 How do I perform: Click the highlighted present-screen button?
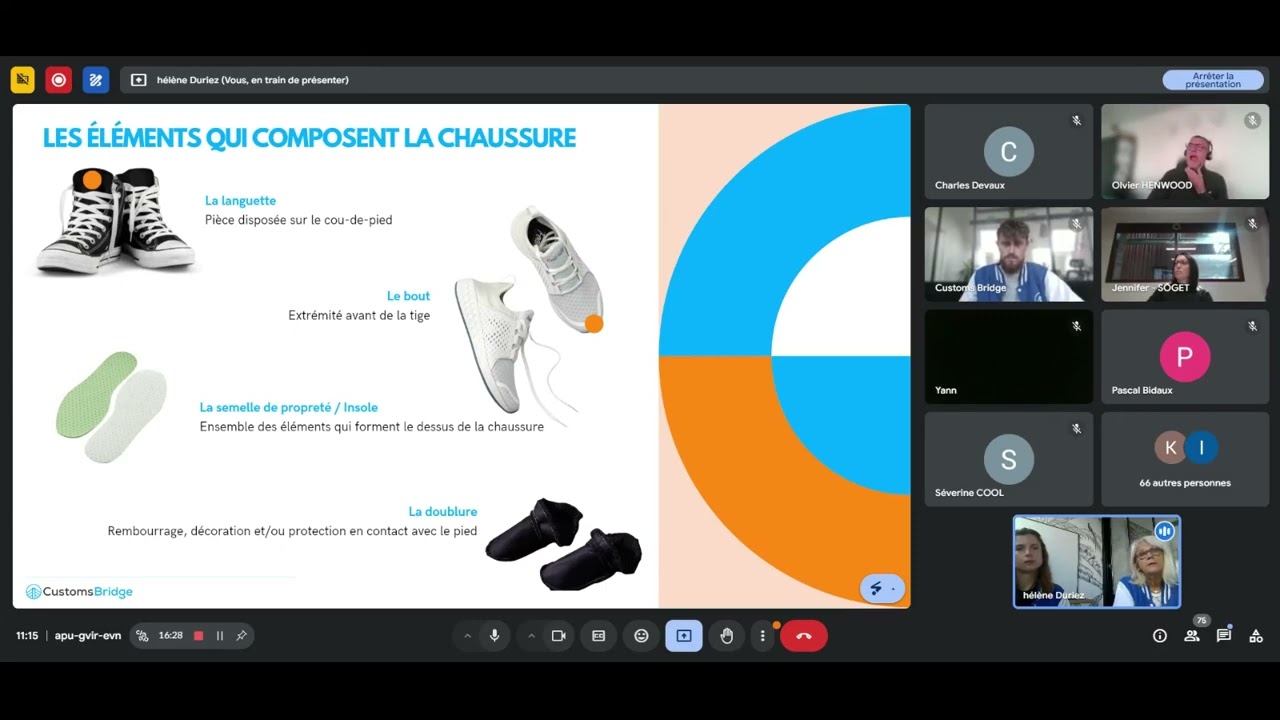(x=684, y=636)
